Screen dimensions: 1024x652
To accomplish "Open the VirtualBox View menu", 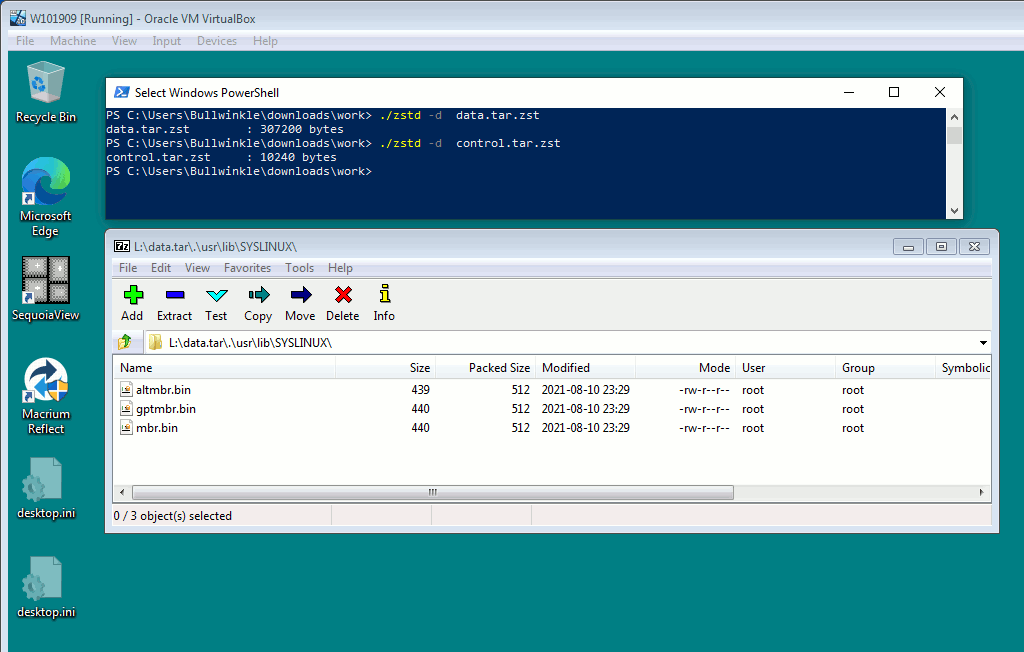I will [x=124, y=41].
